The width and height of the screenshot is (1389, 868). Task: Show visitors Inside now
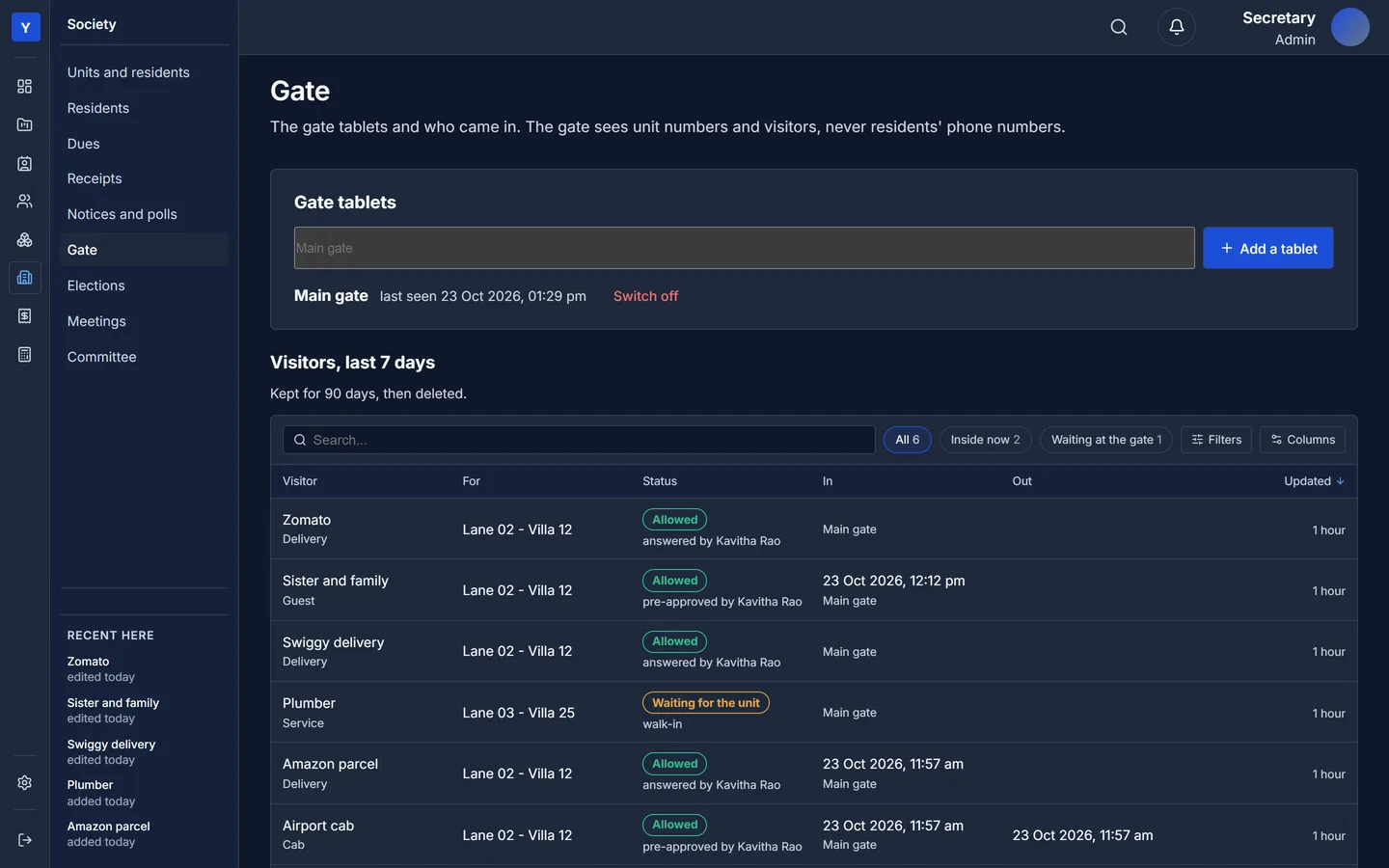(x=986, y=440)
